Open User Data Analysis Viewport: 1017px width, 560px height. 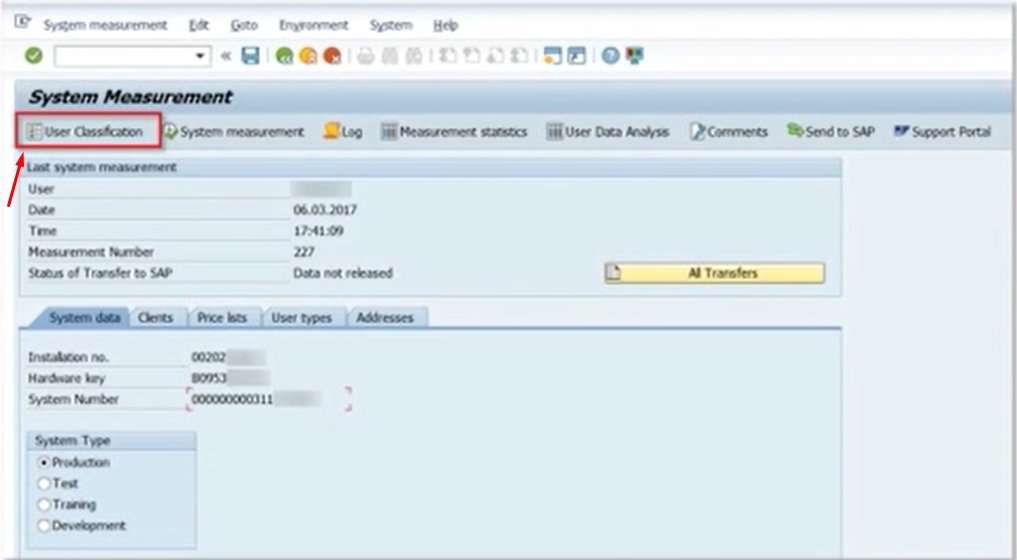coord(608,132)
